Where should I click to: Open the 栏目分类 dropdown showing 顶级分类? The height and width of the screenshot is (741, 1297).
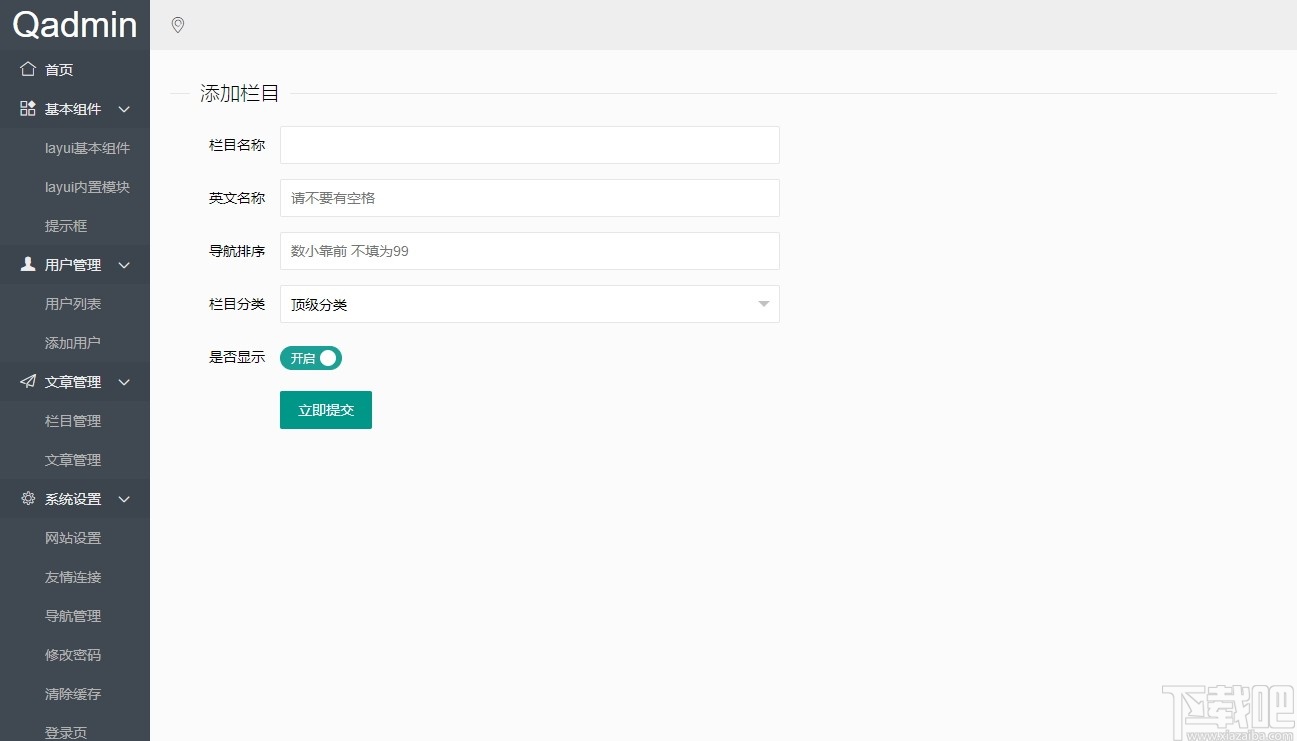tap(529, 304)
